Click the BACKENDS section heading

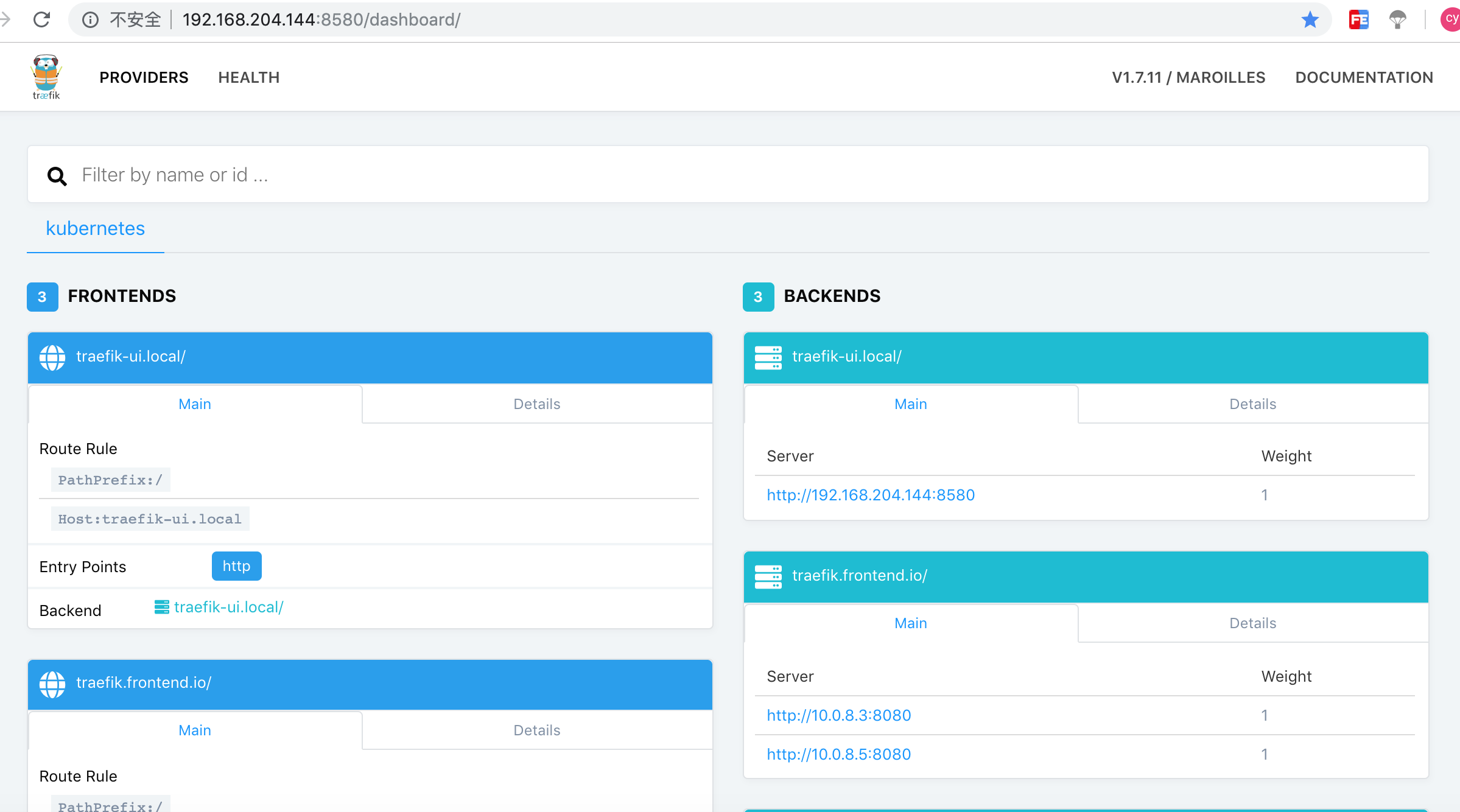coord(832,296)
